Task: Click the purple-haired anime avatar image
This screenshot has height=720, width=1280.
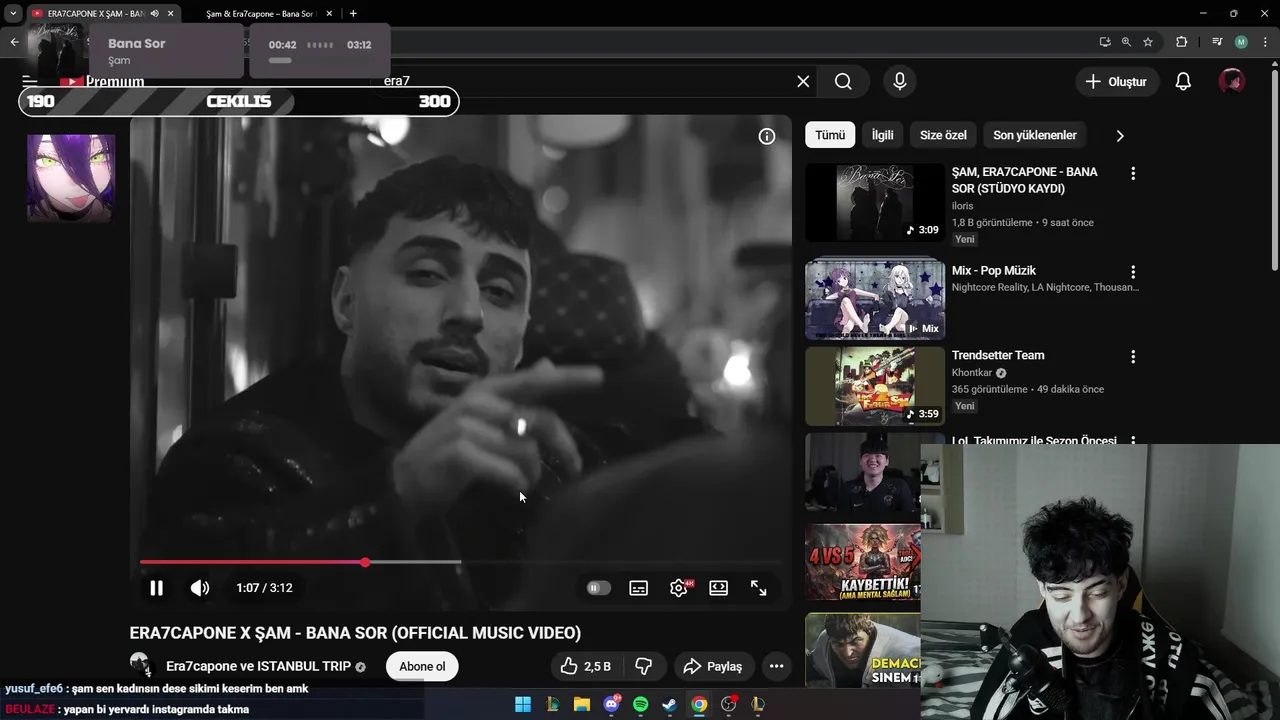Action: 71,178
